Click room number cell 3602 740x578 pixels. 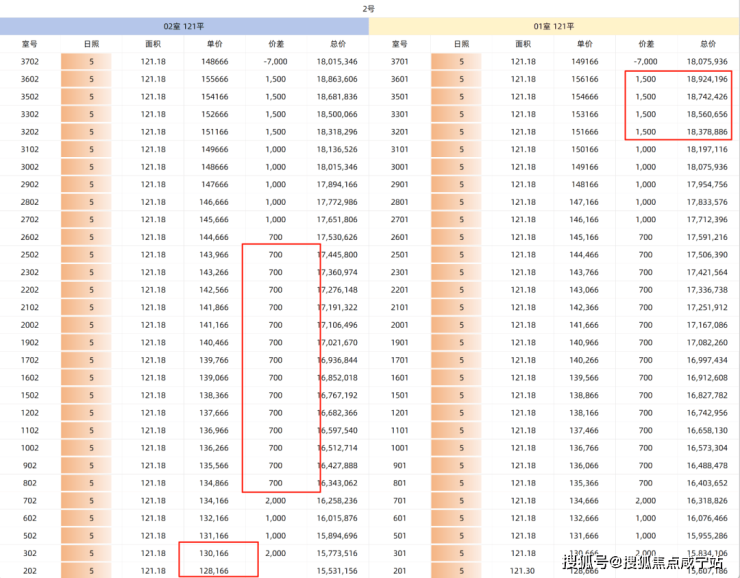[x=30, y=79]
